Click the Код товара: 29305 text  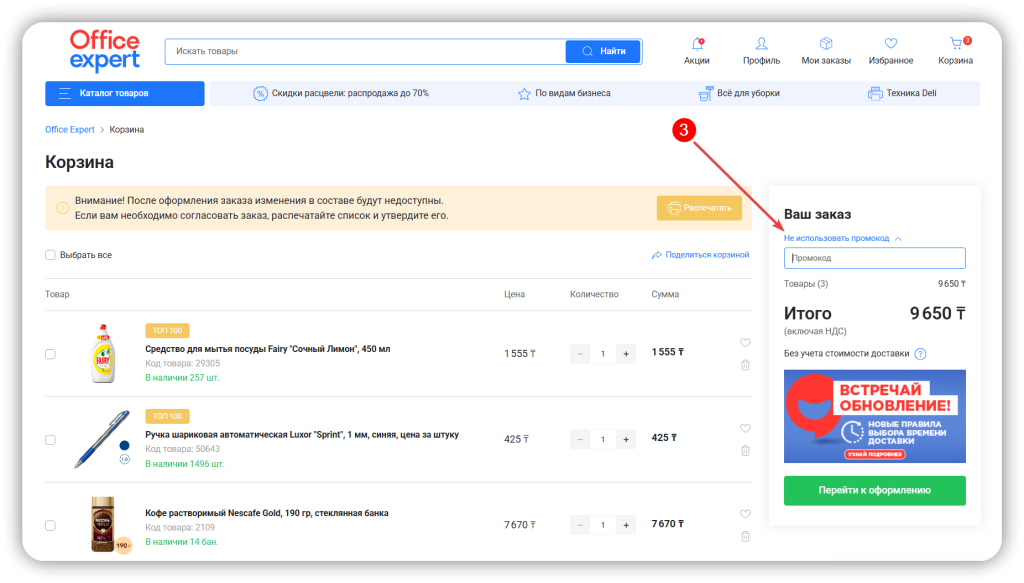[182, 363]
